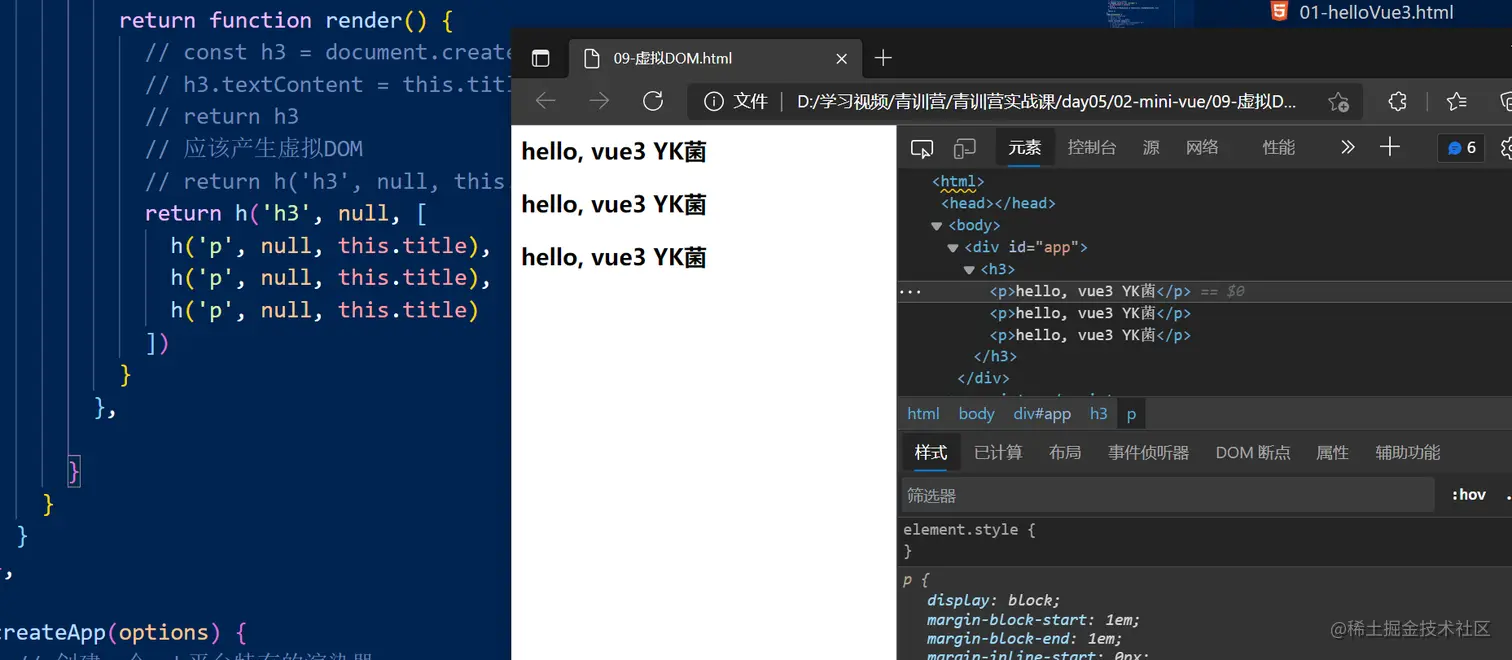Open the favorites list
1512x660 pixels.
[1457, 101]
